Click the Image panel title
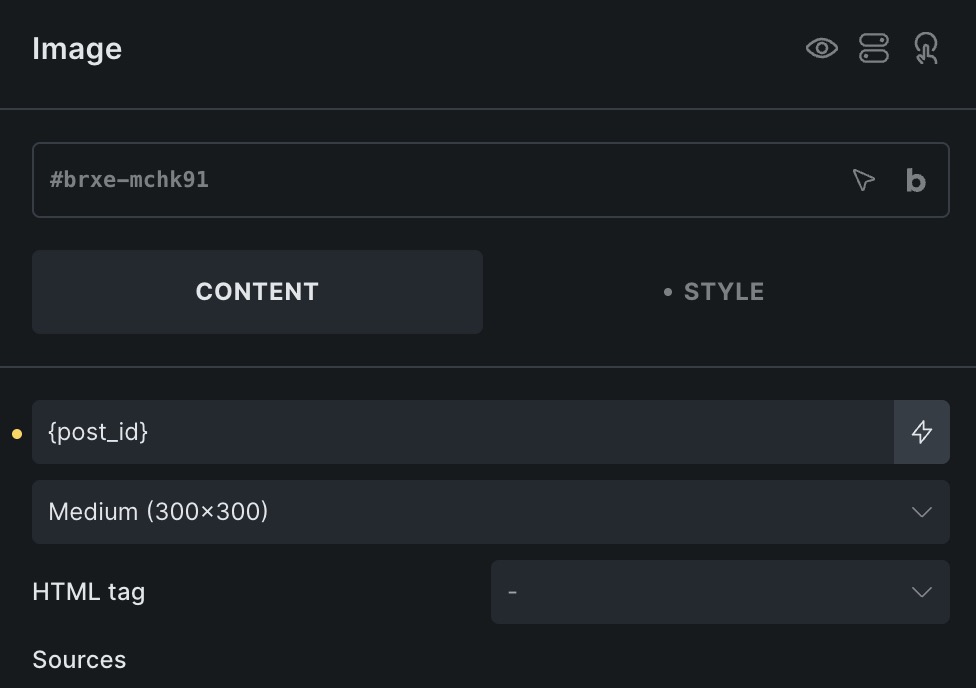The height and width of the screenshot is (688, 976). coord(77,49)
